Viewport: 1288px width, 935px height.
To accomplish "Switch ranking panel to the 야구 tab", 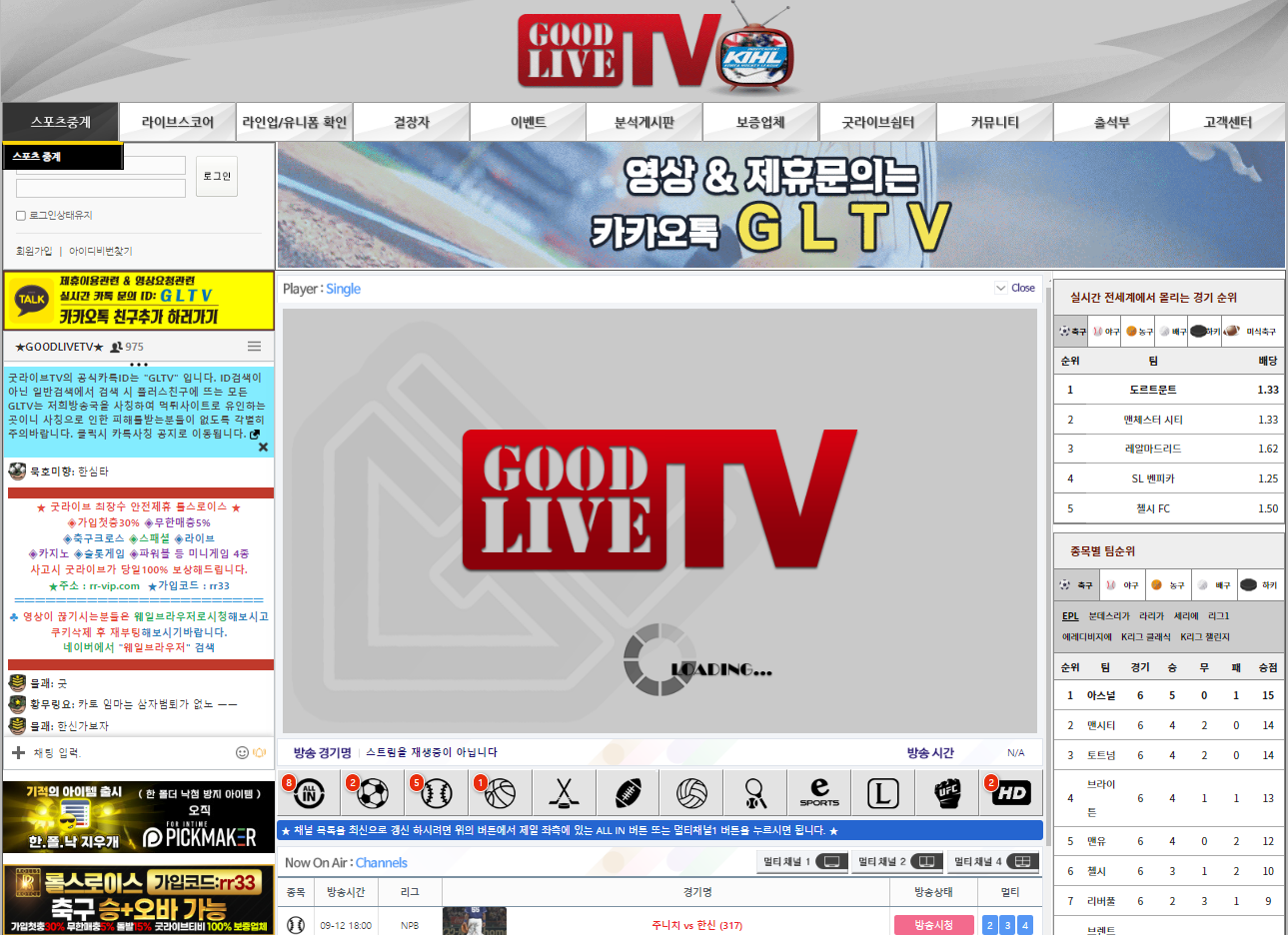I will tap(1106, 331).
